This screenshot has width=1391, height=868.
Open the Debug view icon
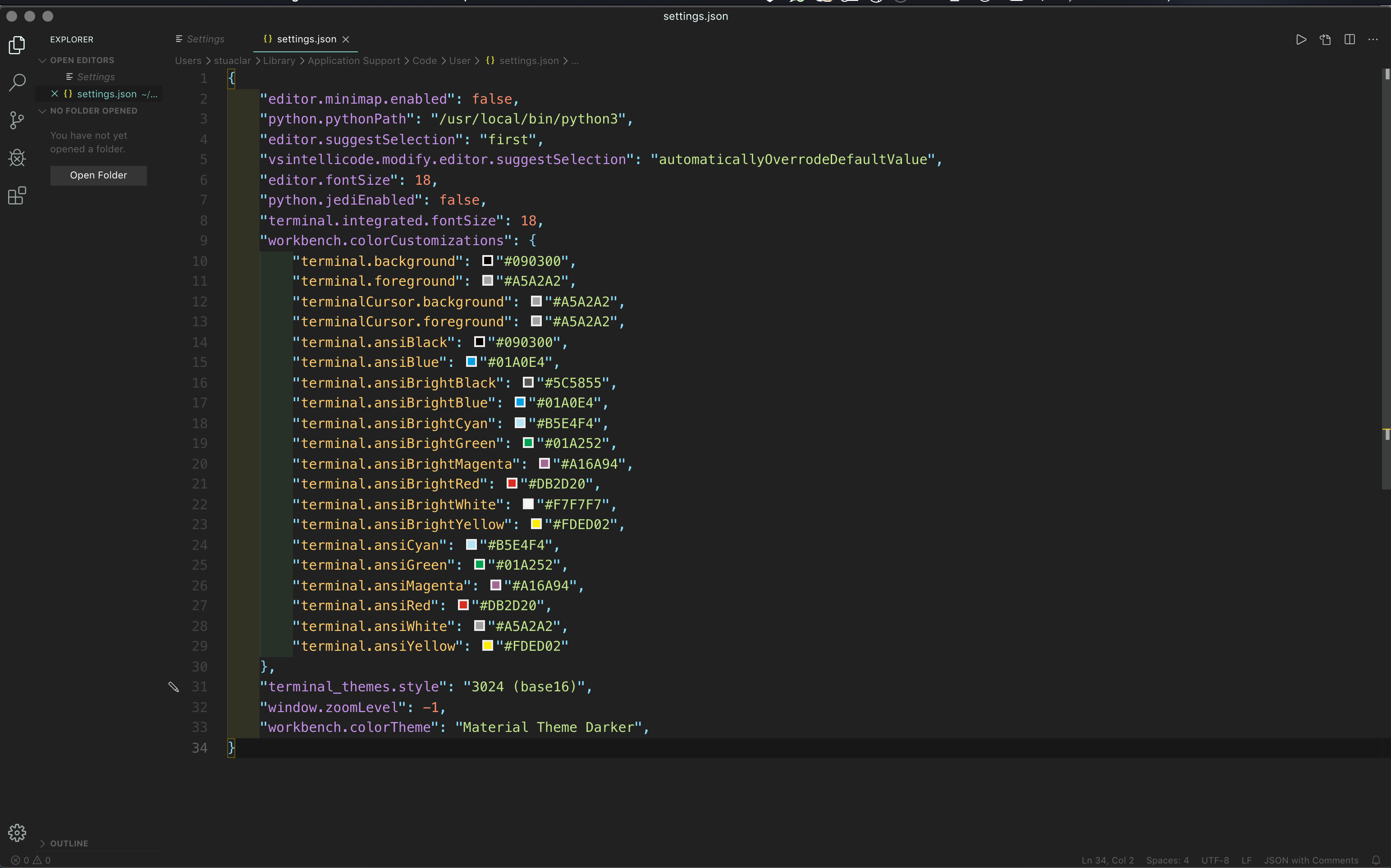point(17,158)
